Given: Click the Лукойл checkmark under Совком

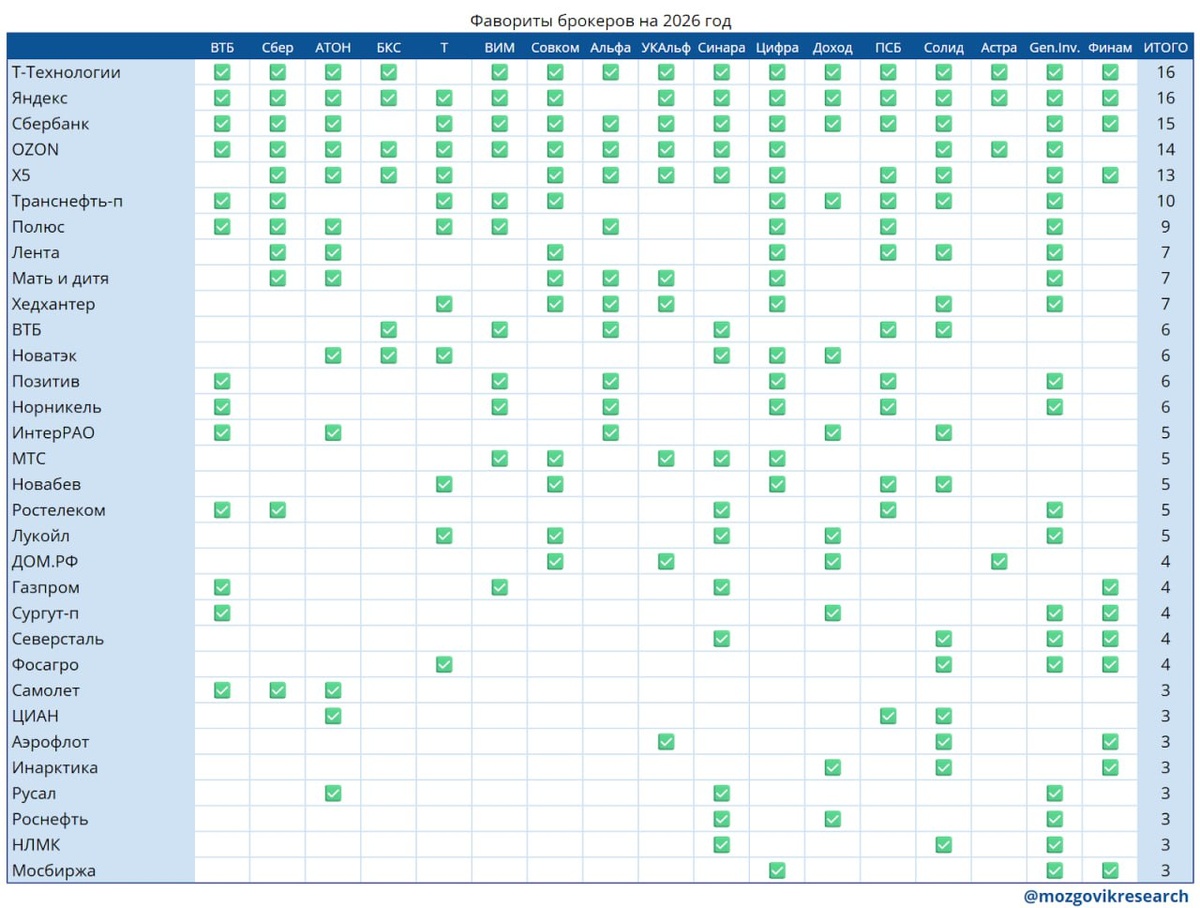Looking at the screenshot, I should tap(555, 536).
